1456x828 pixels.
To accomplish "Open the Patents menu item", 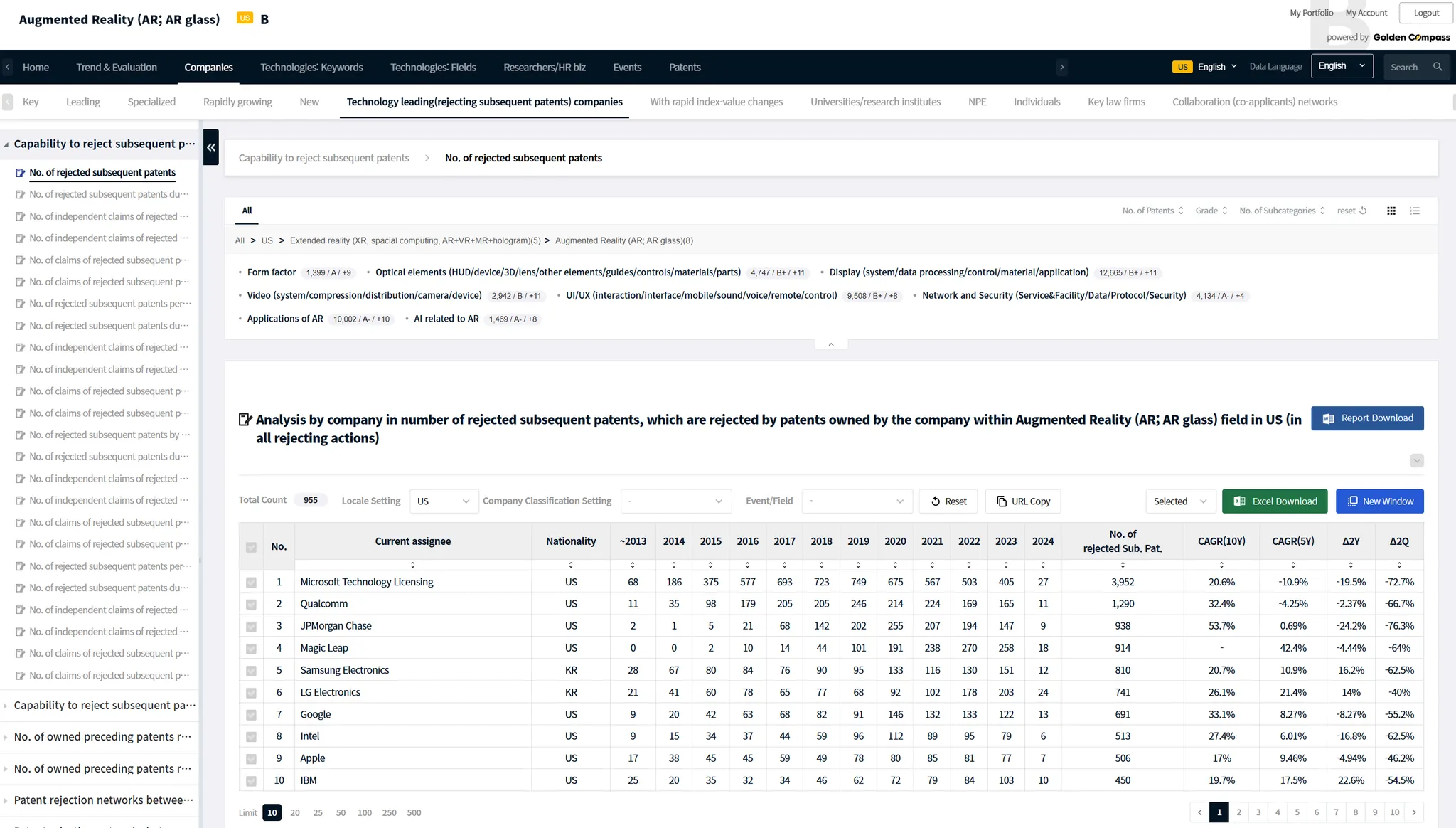I will [x=684, y=68].
